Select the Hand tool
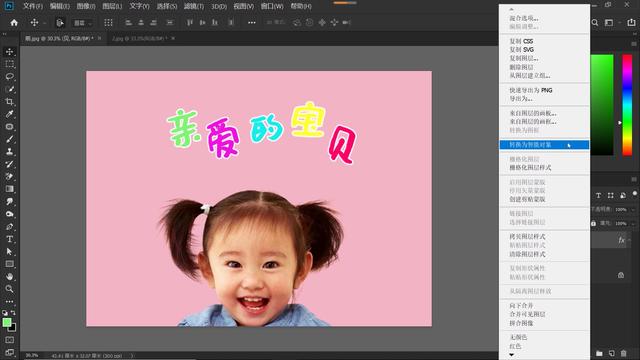This screenshot has height=360, width=640. [x=9, y=276]
